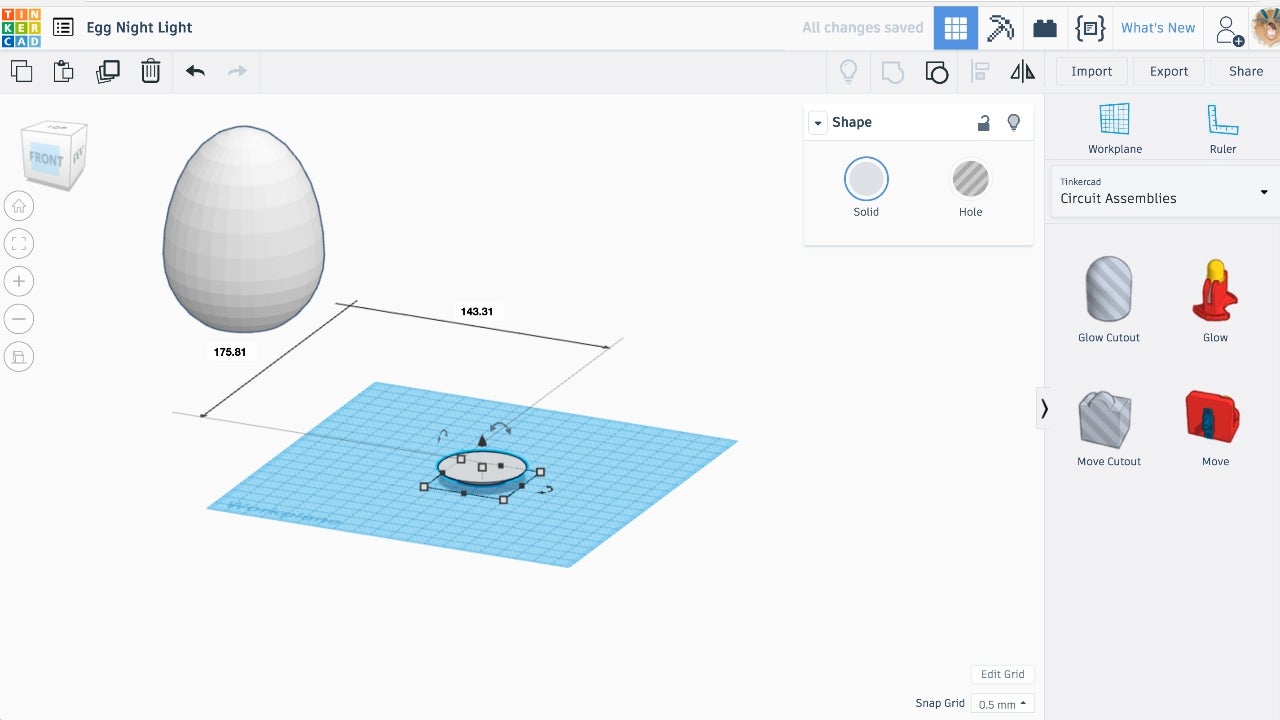Screen dimensions: 1280x720
Task: Open the Circuit Assemblies shapes dropdown
Action: click(1163, 191)
